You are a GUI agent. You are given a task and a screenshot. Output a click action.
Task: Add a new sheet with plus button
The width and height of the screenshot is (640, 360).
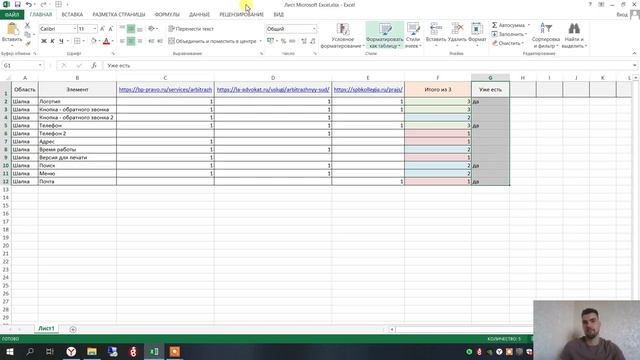[x=73, y=329]
